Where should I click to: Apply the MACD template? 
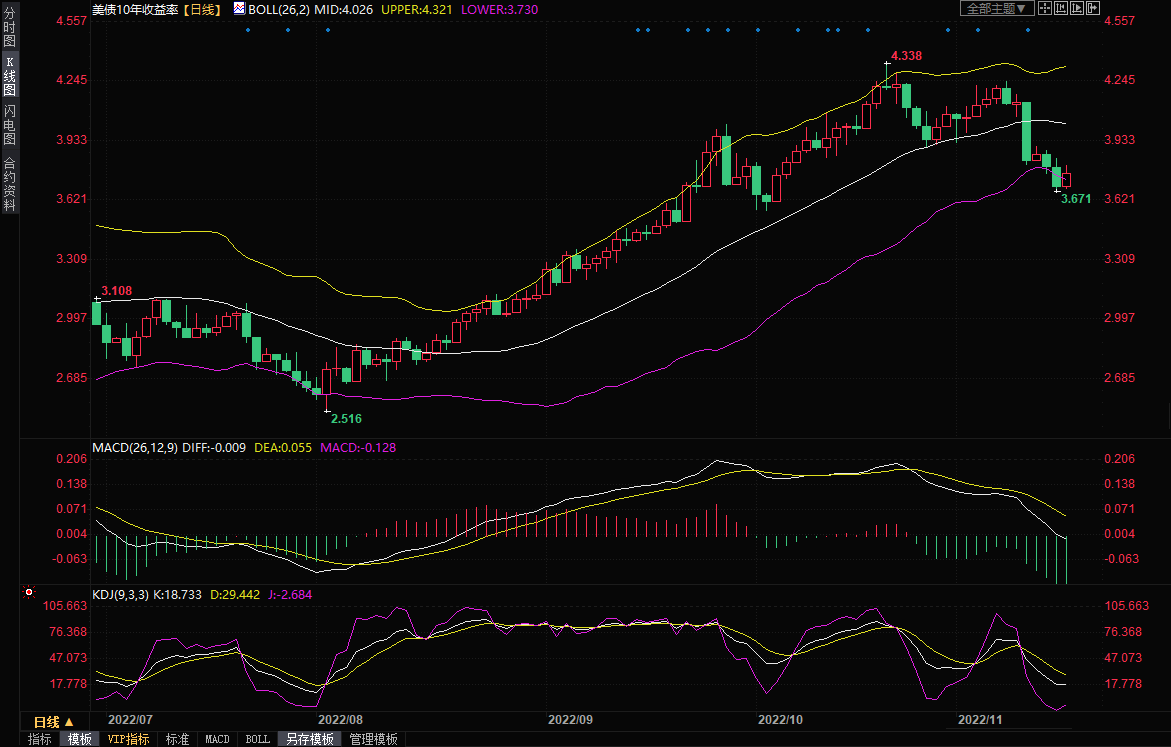(x=217, y=739)
